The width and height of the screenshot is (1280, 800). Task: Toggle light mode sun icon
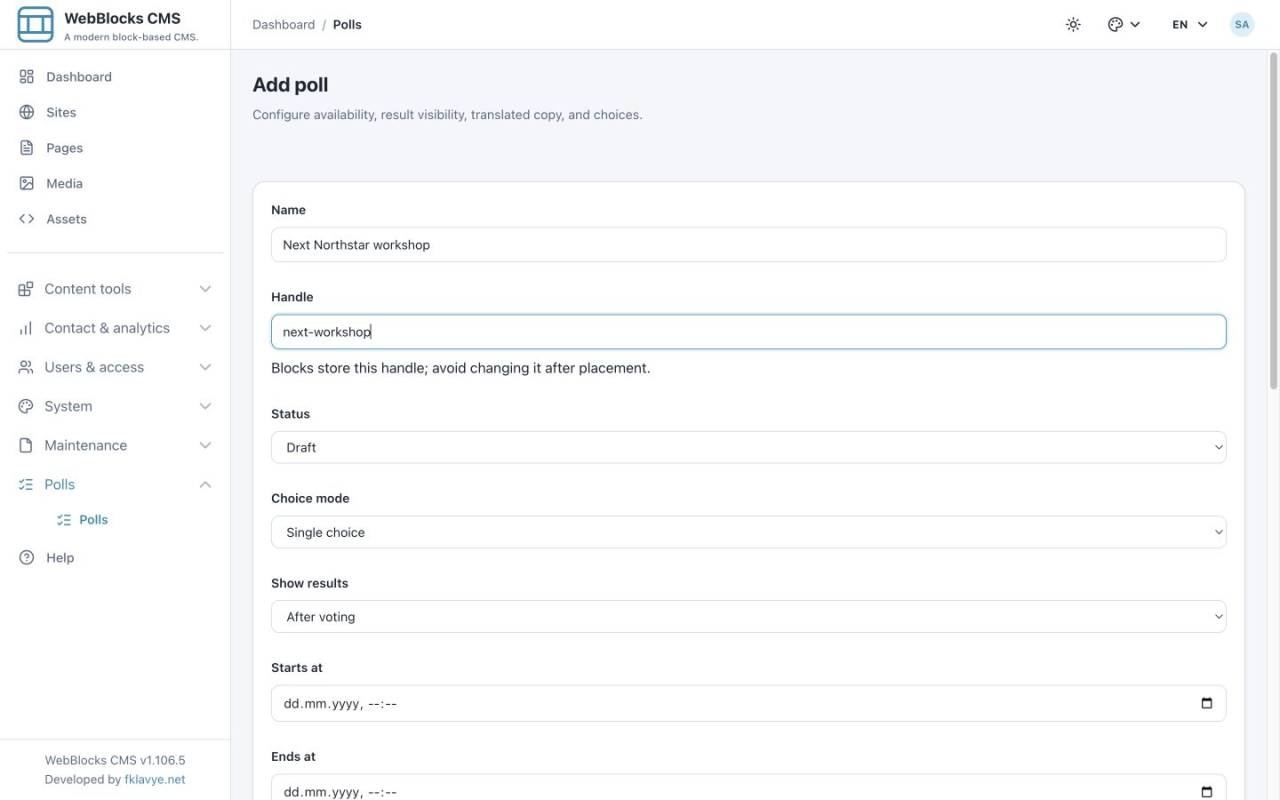pyautogui.click(x=1073, y=24)
